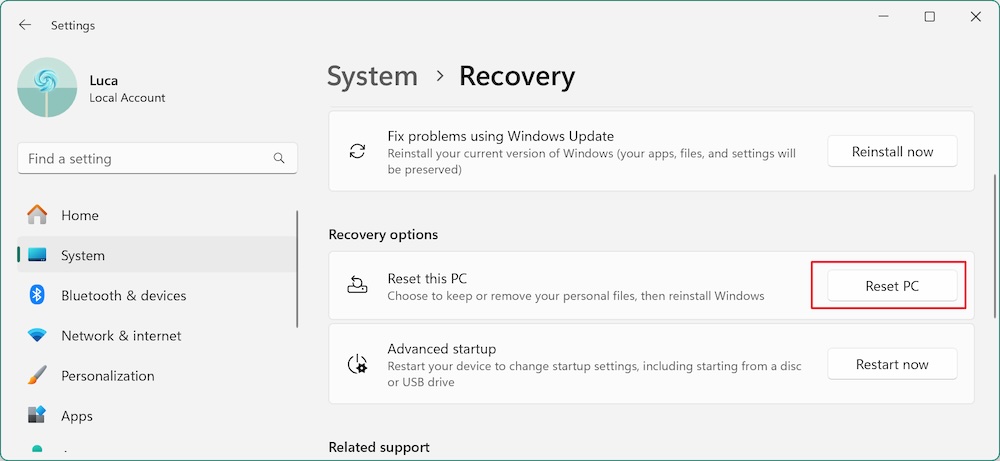Click the Advanced startup power-gear icon
Viewport: 1000px width, 461px height.
click(357, 363)
